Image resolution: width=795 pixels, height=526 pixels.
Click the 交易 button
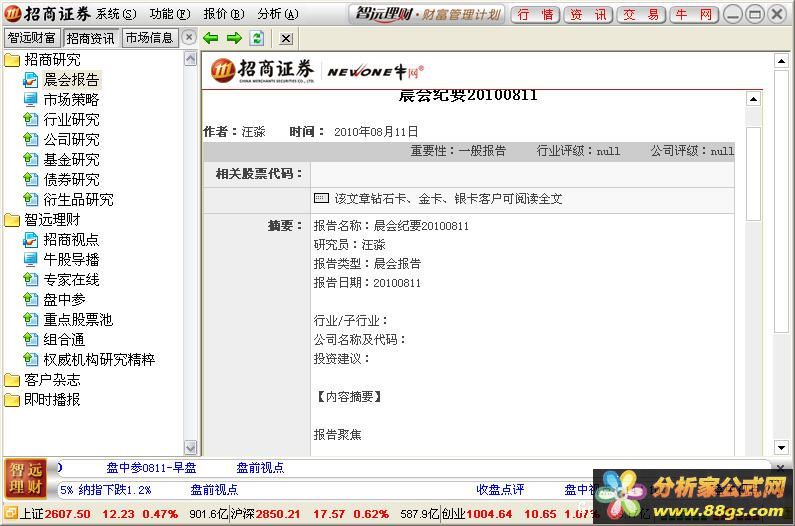point(641,15)
